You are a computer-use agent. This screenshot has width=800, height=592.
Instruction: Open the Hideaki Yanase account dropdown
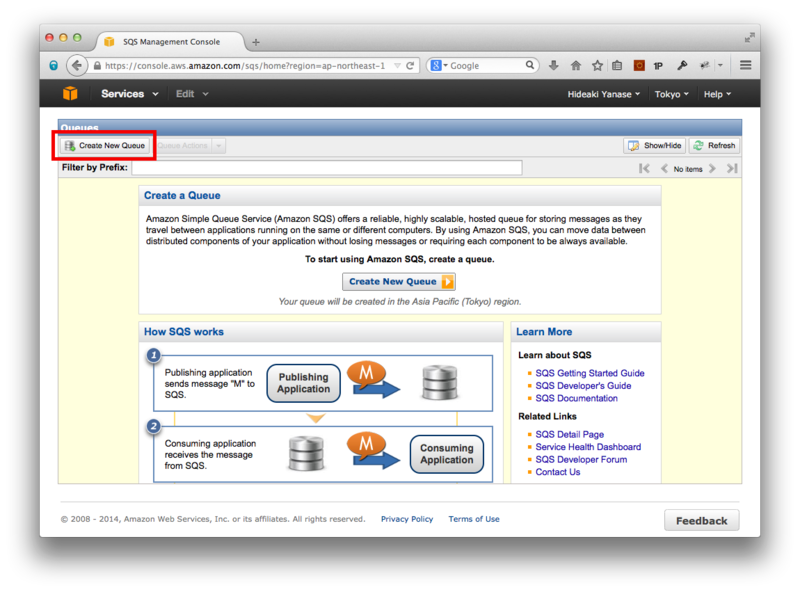coord(604,94)
